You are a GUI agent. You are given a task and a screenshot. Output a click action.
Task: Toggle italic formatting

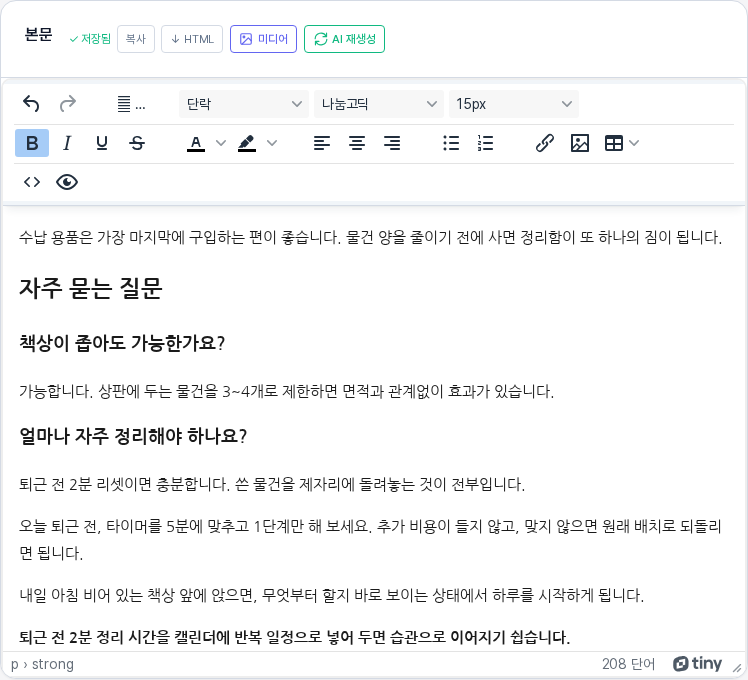(x=67, y=143)
